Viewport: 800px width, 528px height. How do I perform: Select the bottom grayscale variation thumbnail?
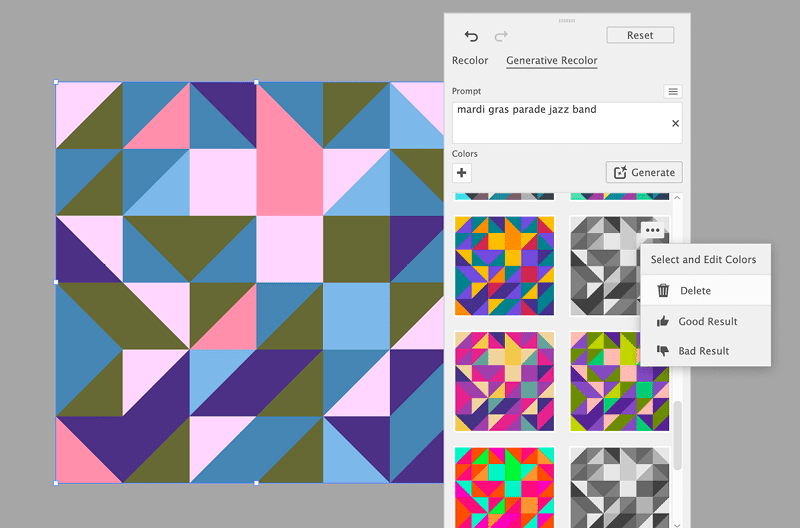coord(619,487)
